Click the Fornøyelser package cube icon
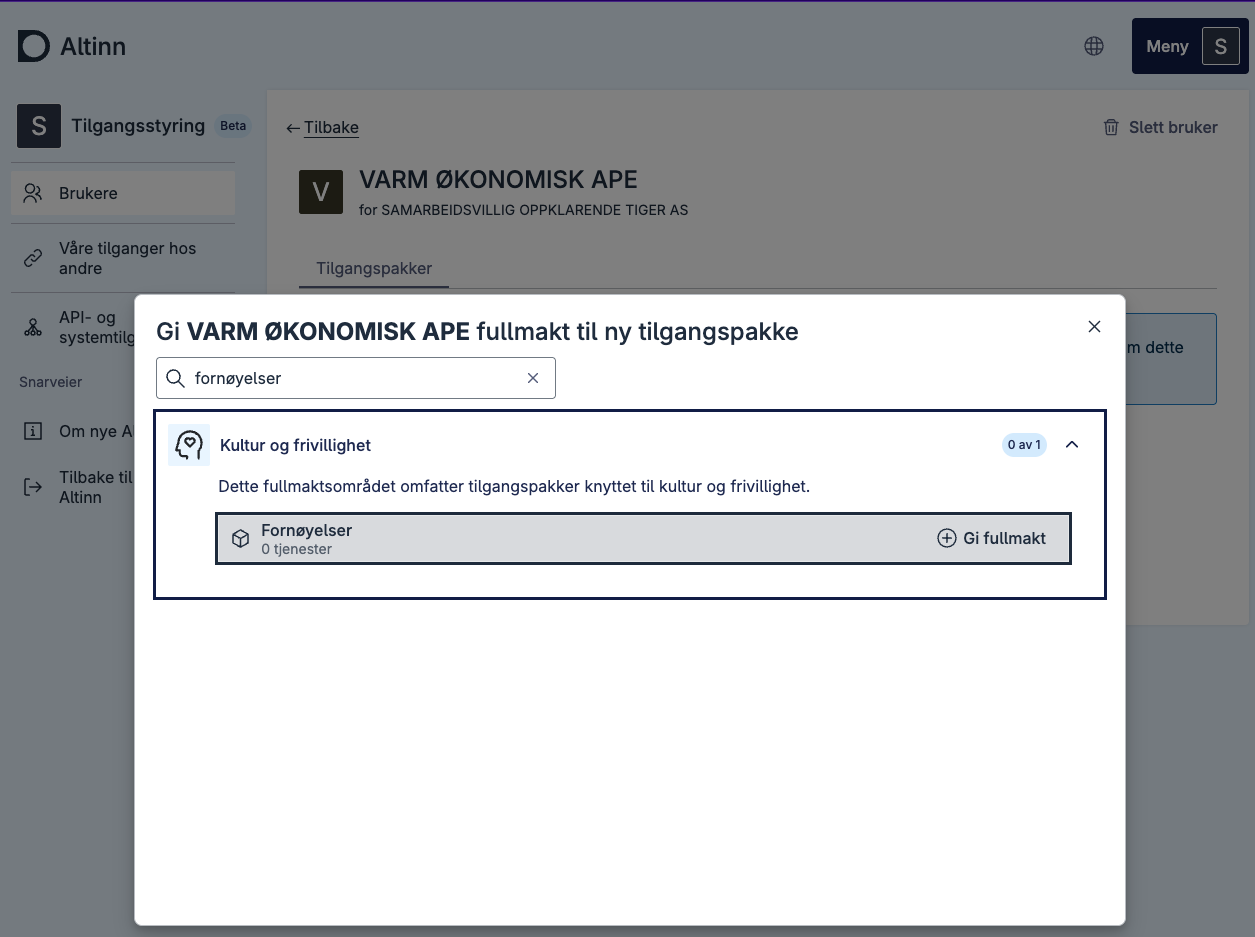 pyautogui.click(x=240, y=538)
